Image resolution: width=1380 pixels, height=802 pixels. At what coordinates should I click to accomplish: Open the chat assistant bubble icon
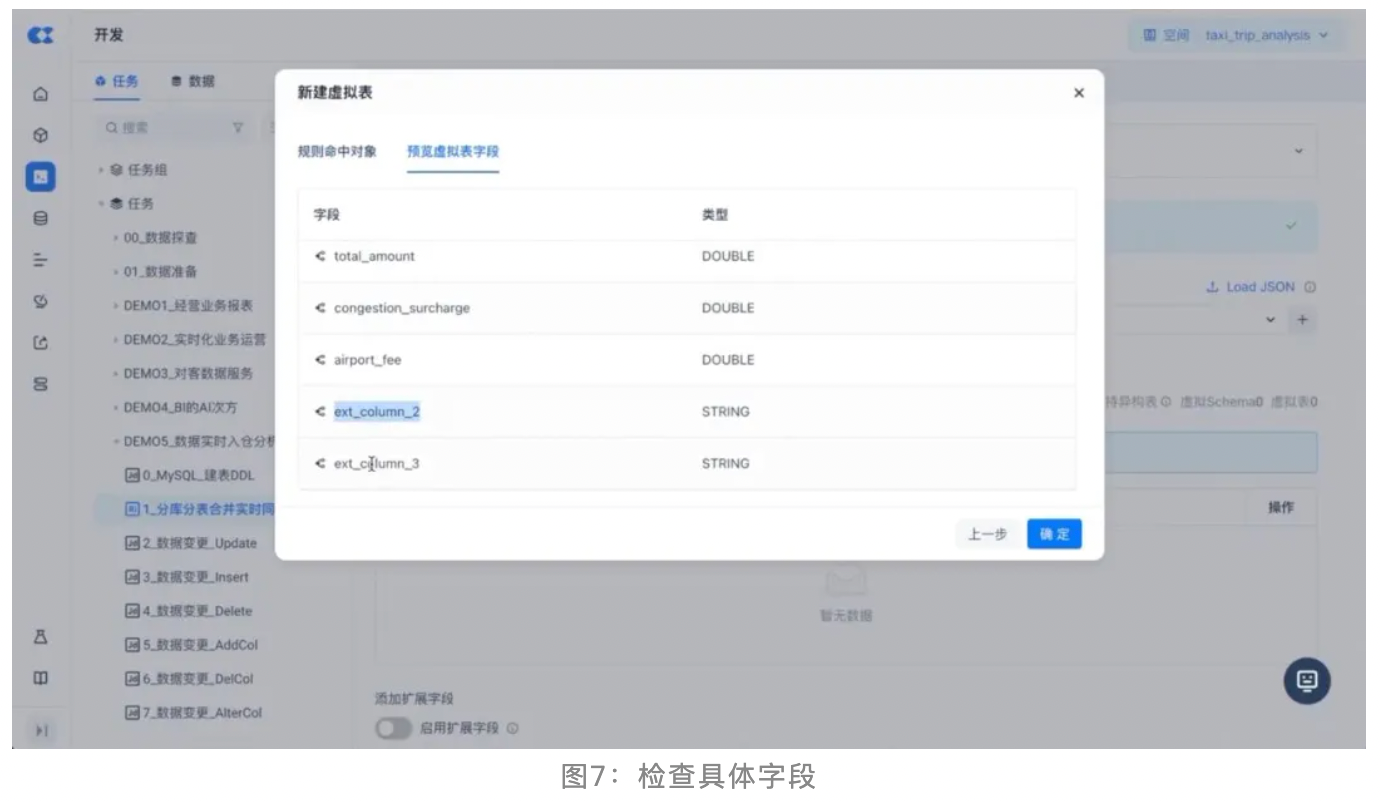(1306, 680)
